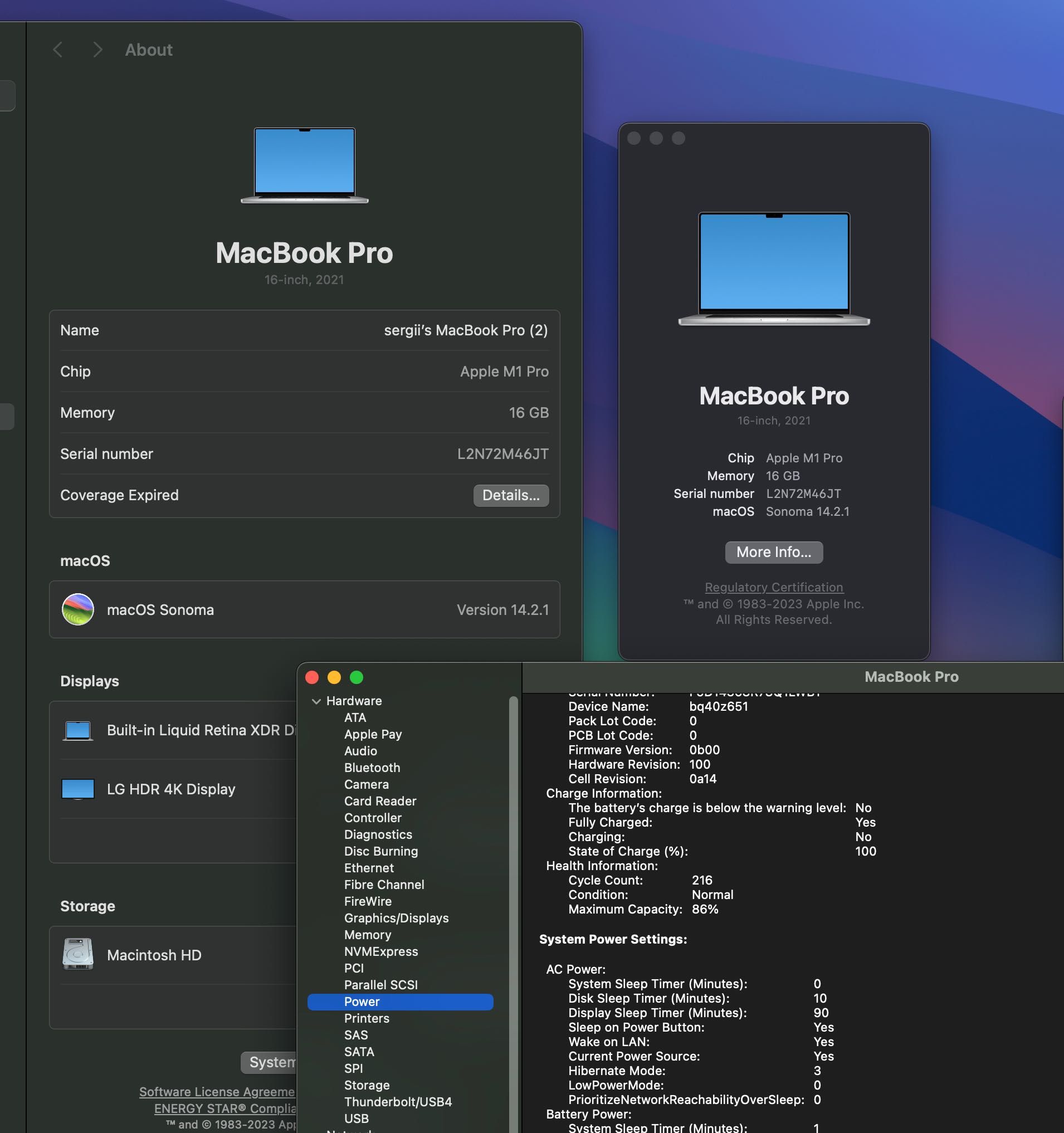Click the Version 14.2.1 text

[x=502, y=609]
